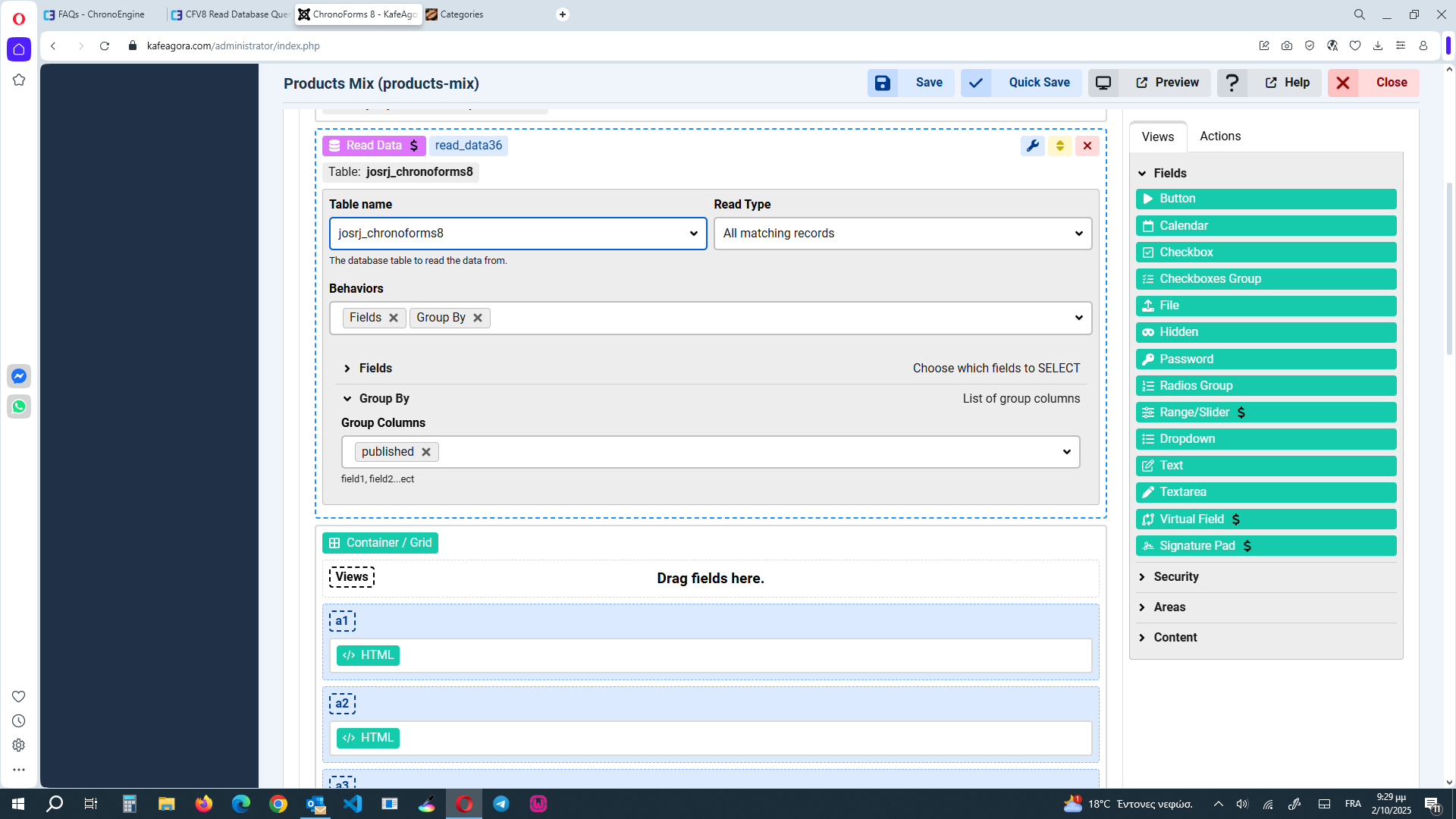Switch to the Actions tab
Viewport: 1456px width, 819px height.
click(1219, 136)
